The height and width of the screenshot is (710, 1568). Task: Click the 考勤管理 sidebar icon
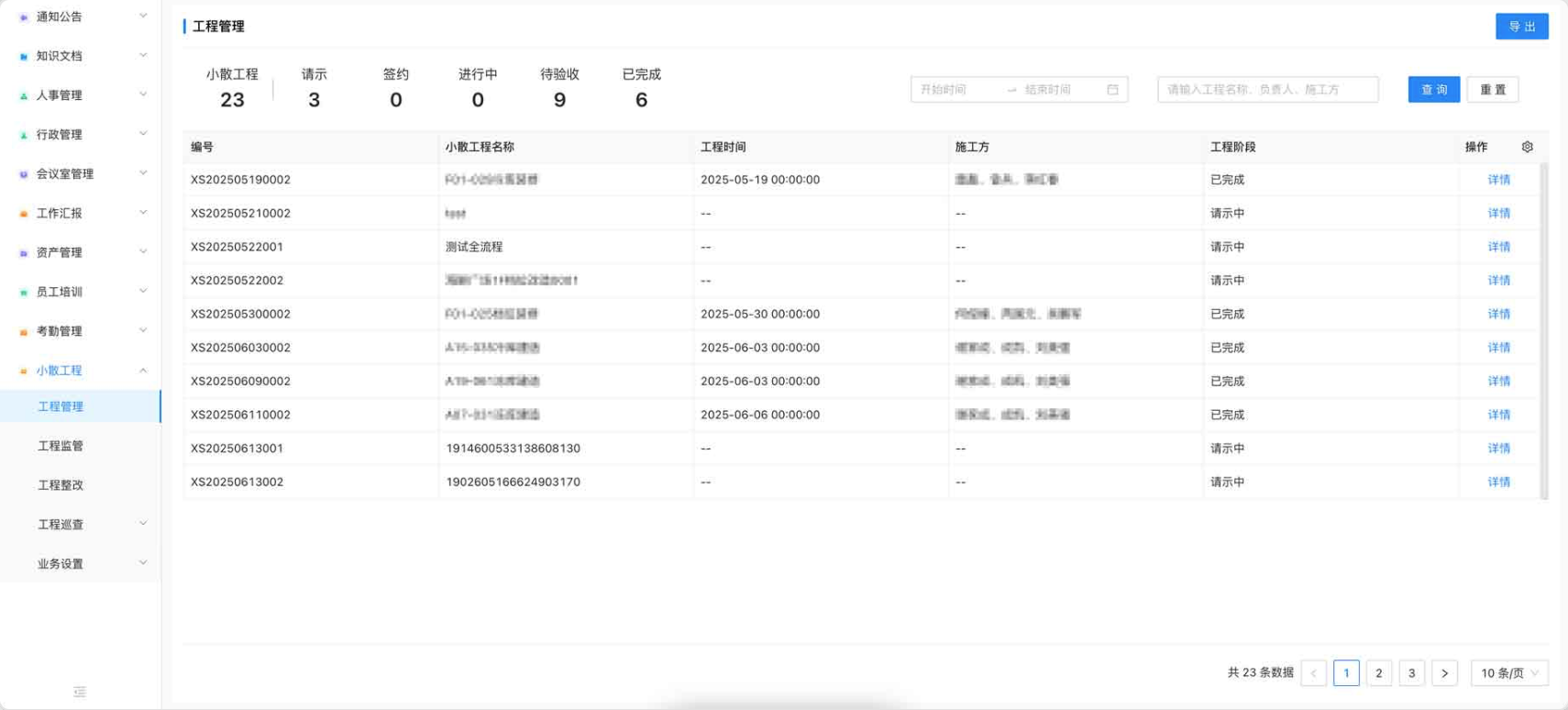click(x=24, y=332)
